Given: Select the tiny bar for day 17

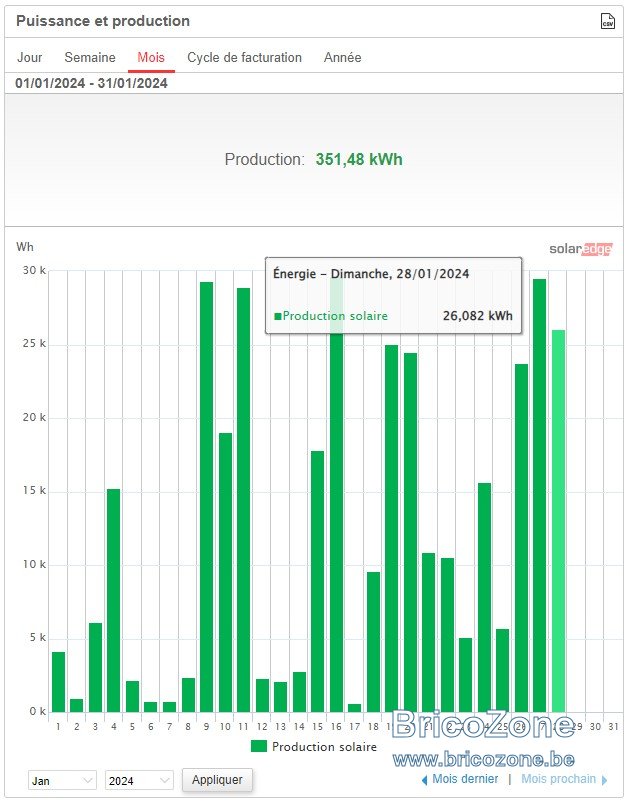Looking at the screenshot, I should (x=354, y=708).
